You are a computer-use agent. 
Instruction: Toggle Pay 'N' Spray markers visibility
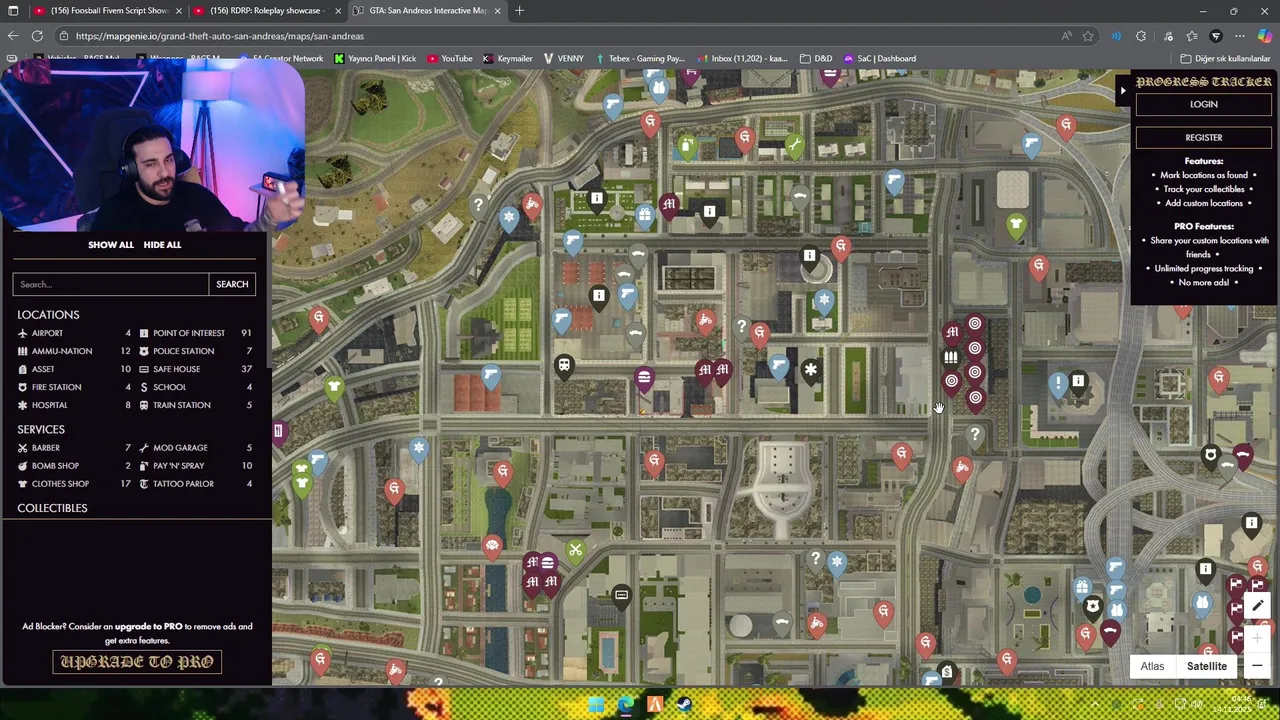click(x=196, y=466)
